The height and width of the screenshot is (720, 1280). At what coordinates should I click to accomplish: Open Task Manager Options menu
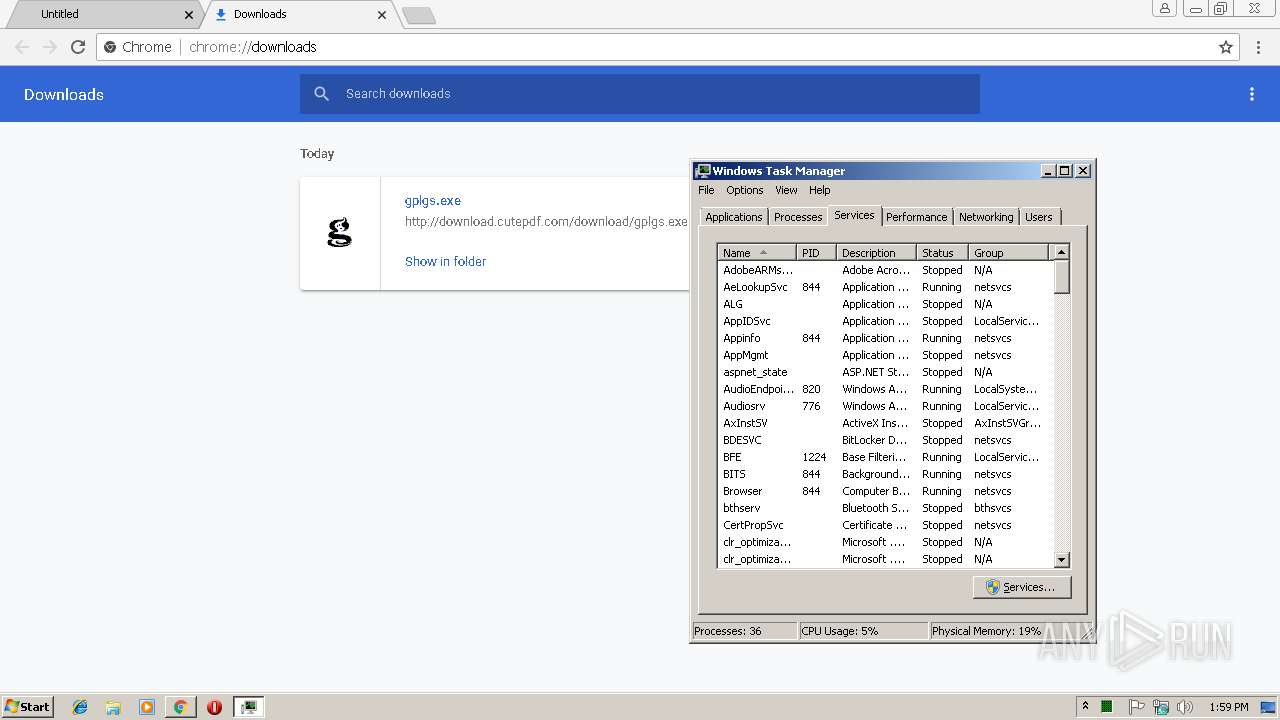coord(744,190)
